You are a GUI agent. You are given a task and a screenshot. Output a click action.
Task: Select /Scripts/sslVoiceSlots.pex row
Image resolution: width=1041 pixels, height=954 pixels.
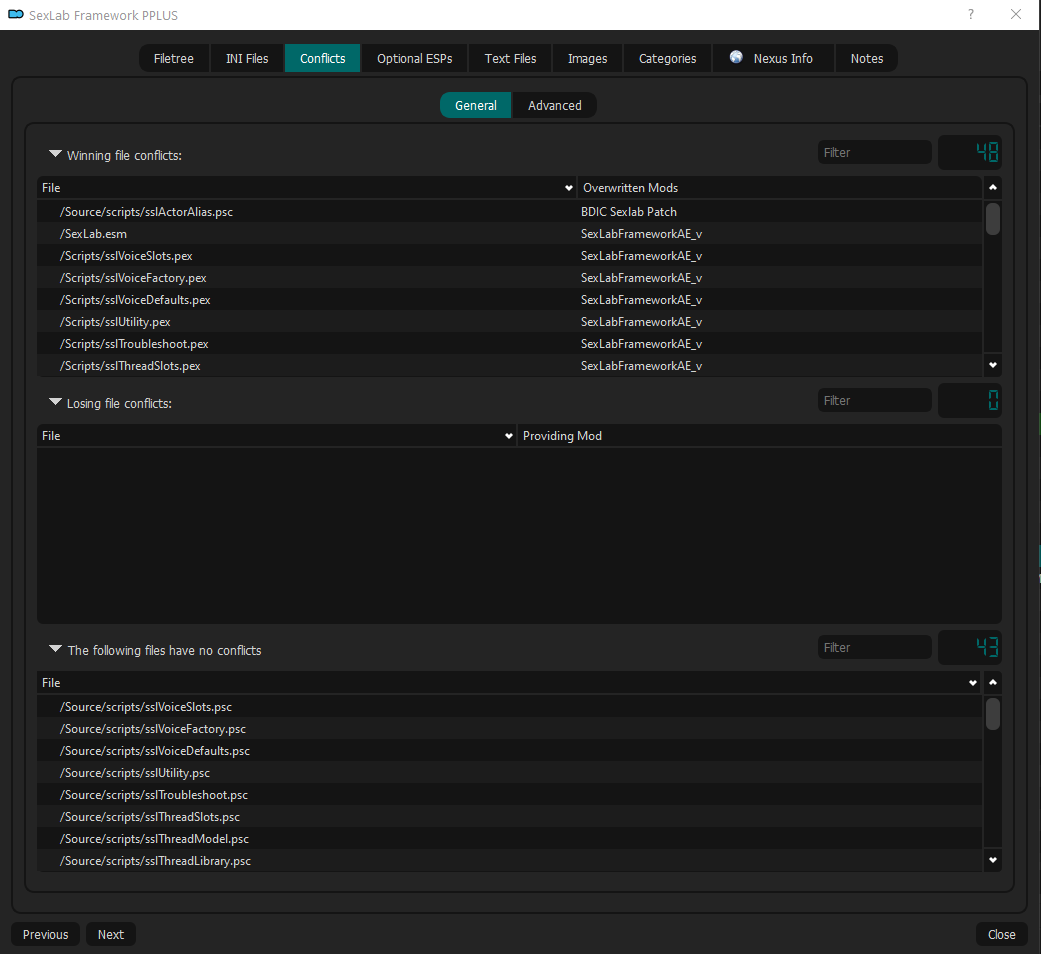pos(509,256)
